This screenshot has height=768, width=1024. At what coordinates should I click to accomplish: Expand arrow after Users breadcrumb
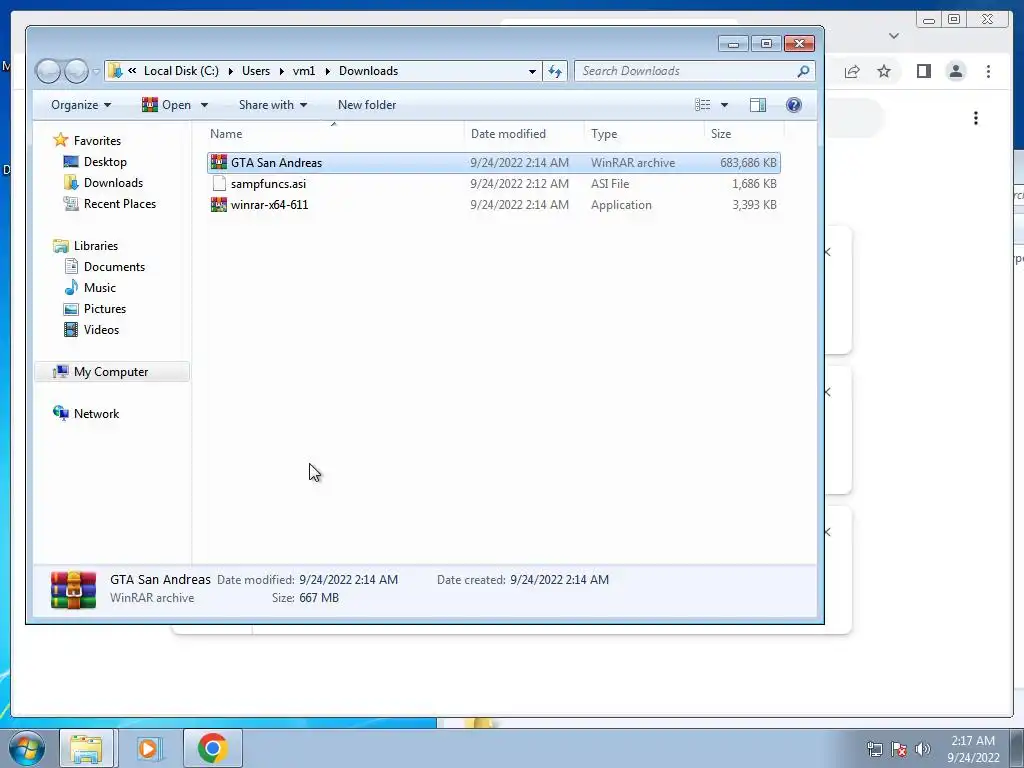point(281,71)
